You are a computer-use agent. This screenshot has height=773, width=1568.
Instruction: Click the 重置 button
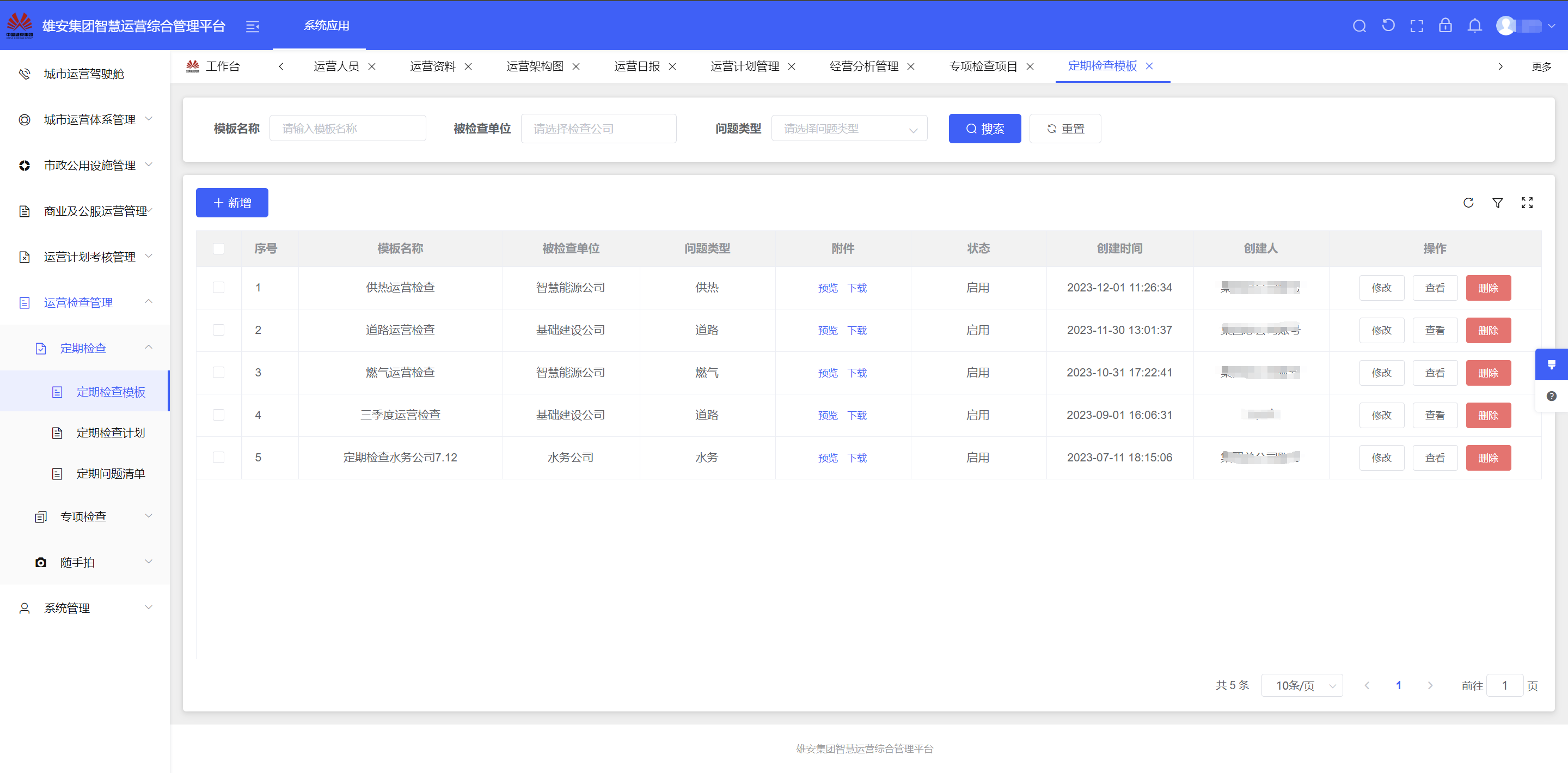coord(1065,129)
